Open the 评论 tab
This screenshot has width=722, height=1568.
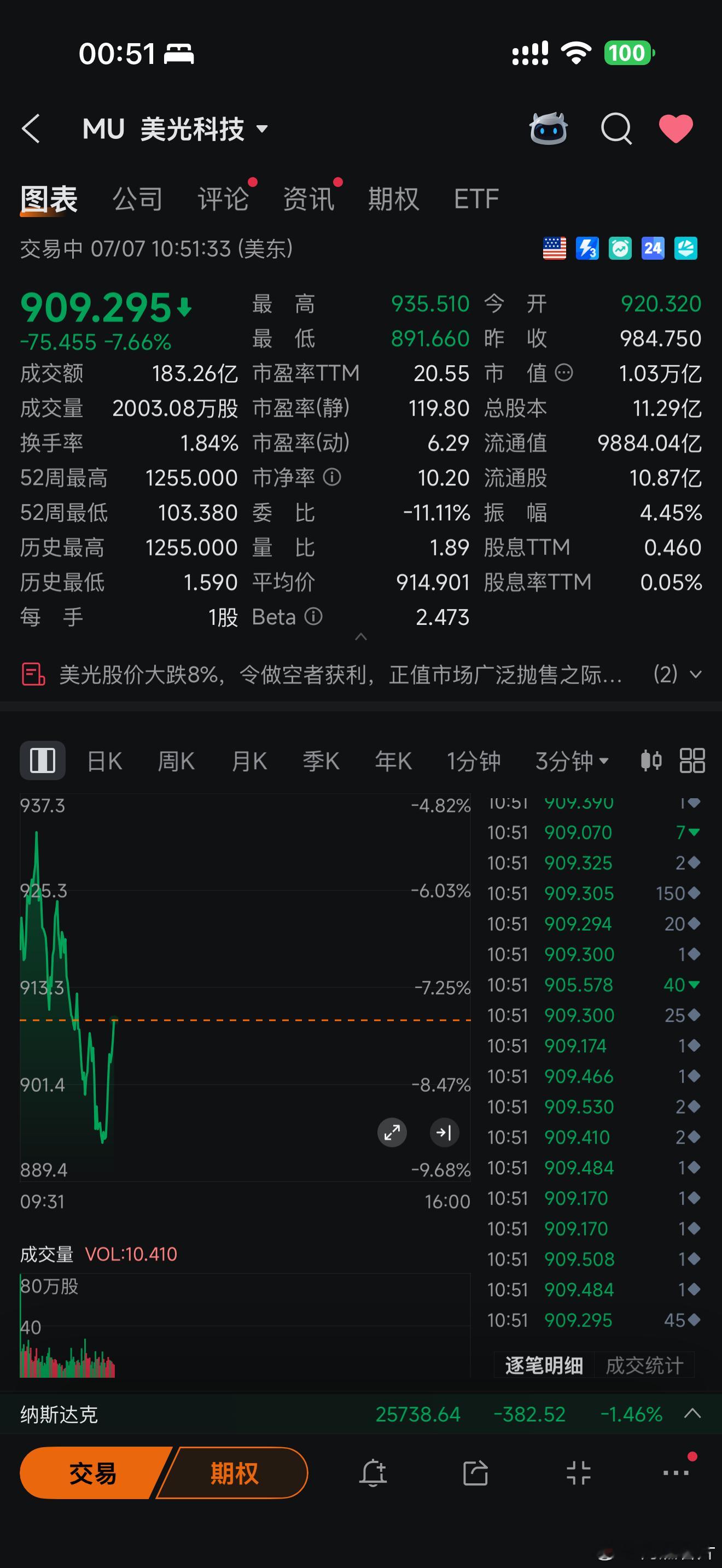pyautogui.click(x=223, y=199)
